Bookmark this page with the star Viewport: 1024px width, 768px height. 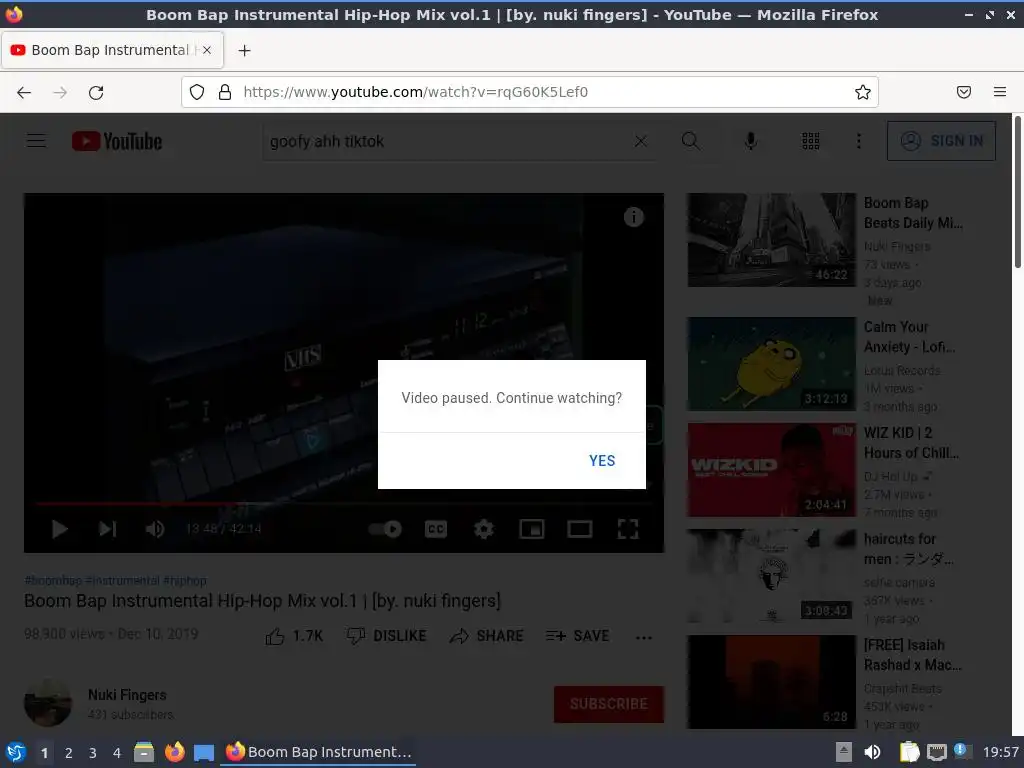862,92
